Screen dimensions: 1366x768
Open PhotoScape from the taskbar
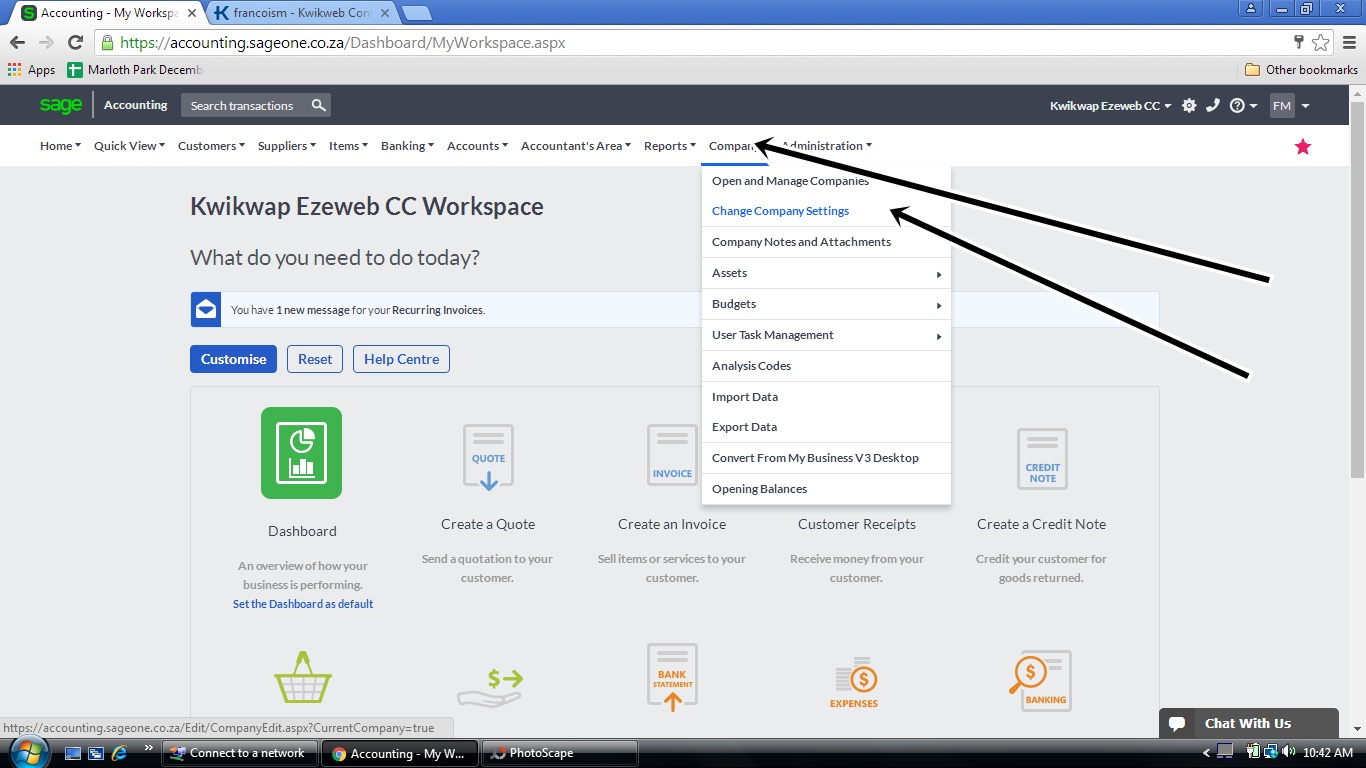[x=558, y=753]
